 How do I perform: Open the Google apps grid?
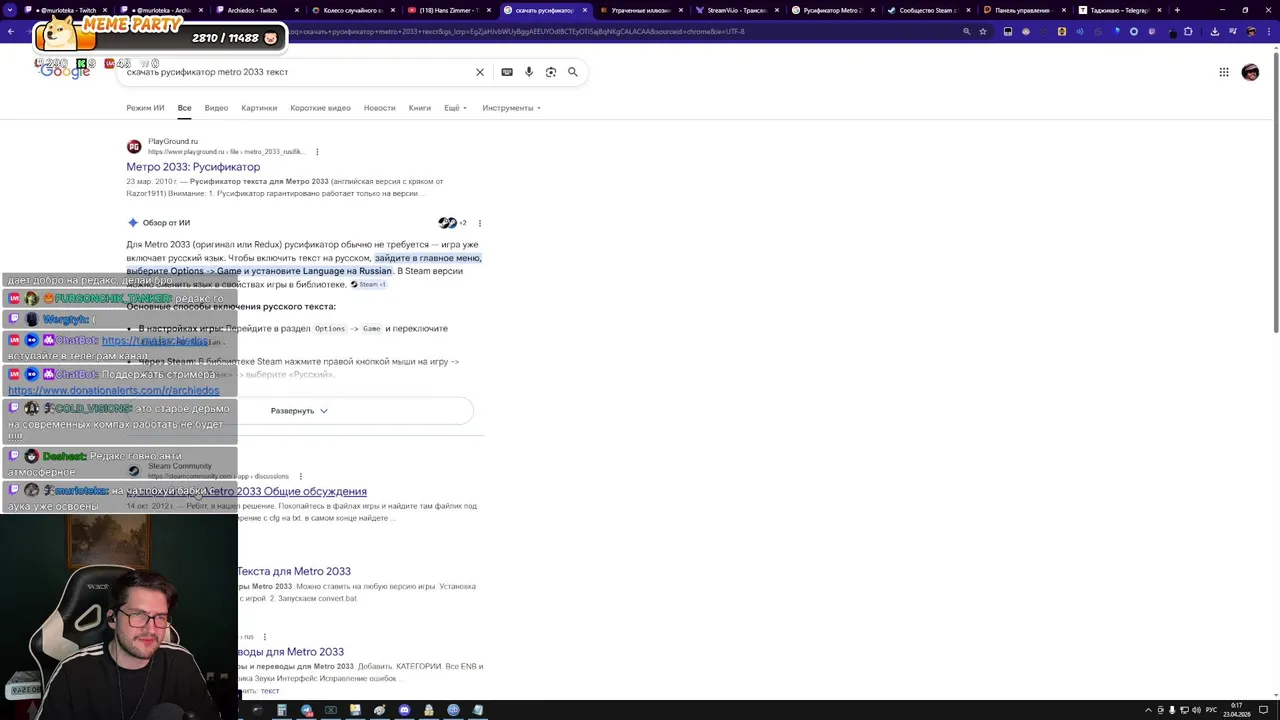click(x=1223, y=72)
